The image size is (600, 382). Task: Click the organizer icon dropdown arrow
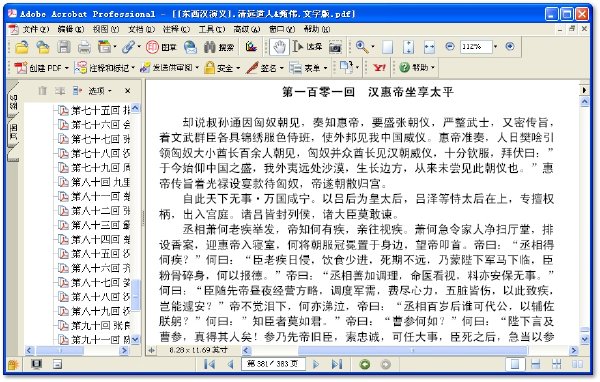tap(114, 47)
